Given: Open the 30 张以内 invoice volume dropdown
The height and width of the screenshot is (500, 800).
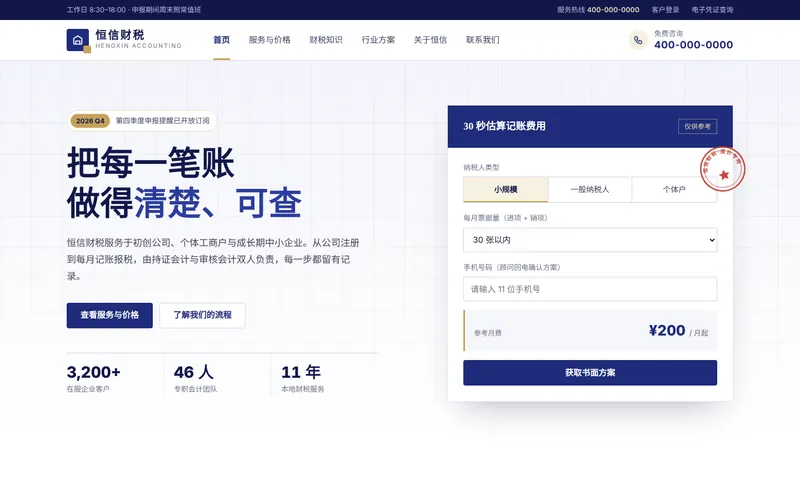Looking at the screenshot, I should (x=590, y=240).
